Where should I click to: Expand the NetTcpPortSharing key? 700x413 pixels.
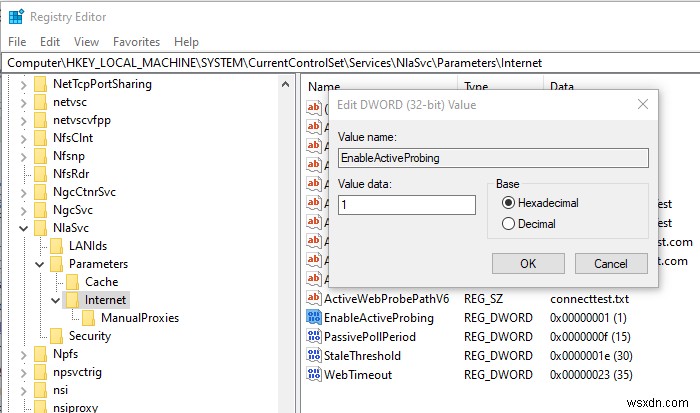tap(24, 84)
